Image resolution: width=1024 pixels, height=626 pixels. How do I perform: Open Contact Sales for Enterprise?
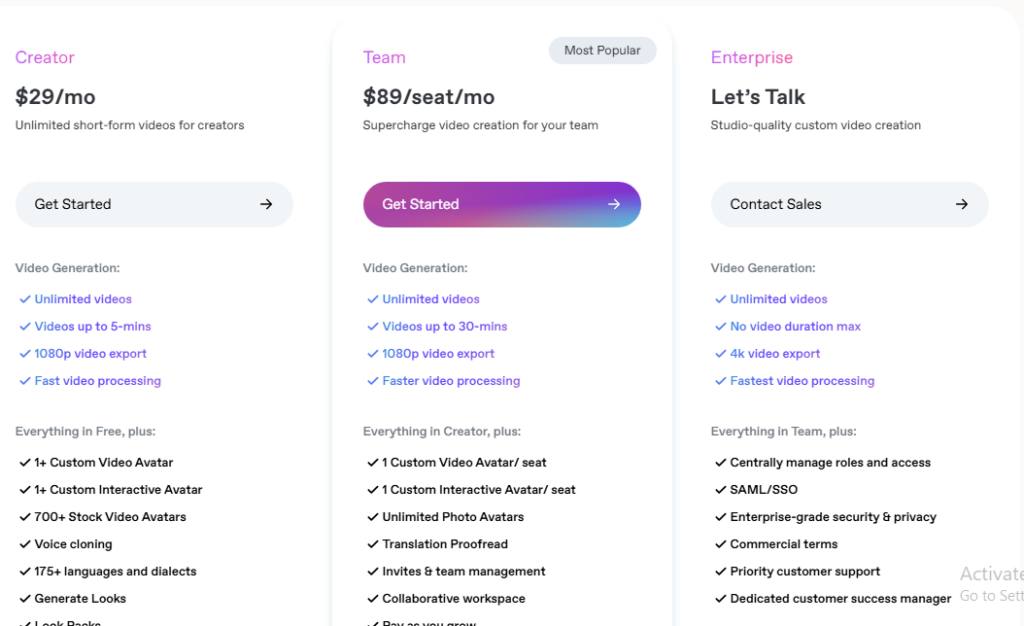[x=850, y=204]
